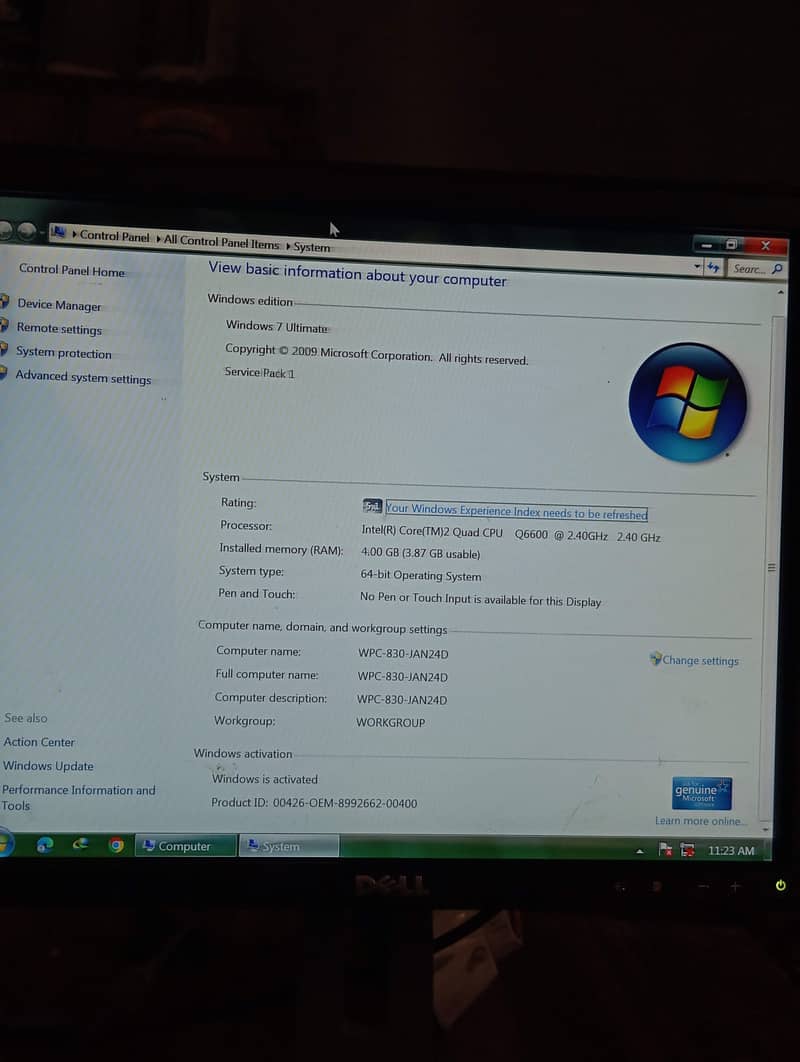Minimize the System window
Screen dimensions: 800x1062
coord(707,244)
